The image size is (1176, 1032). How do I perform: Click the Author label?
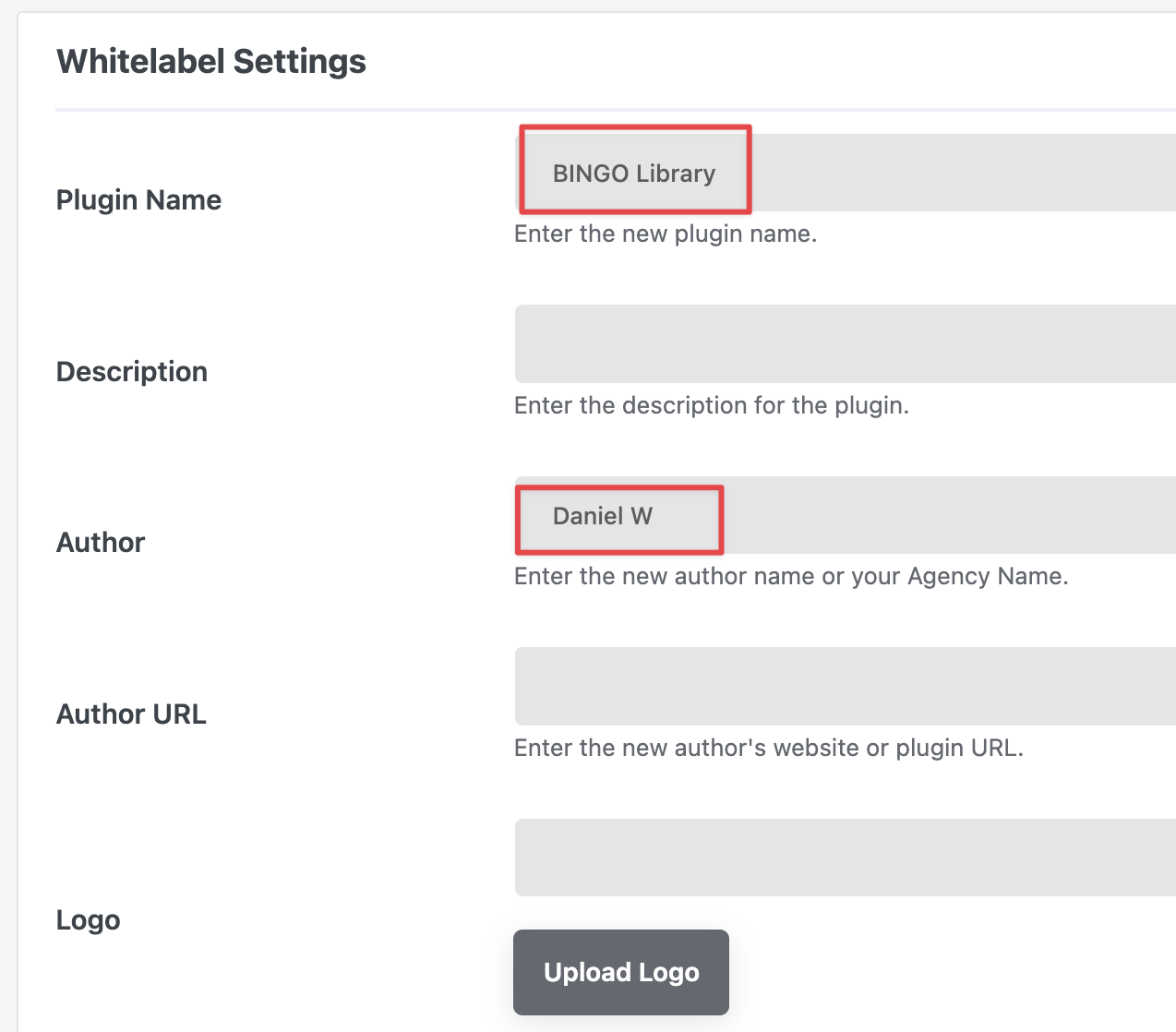click(x=101, y=542)
